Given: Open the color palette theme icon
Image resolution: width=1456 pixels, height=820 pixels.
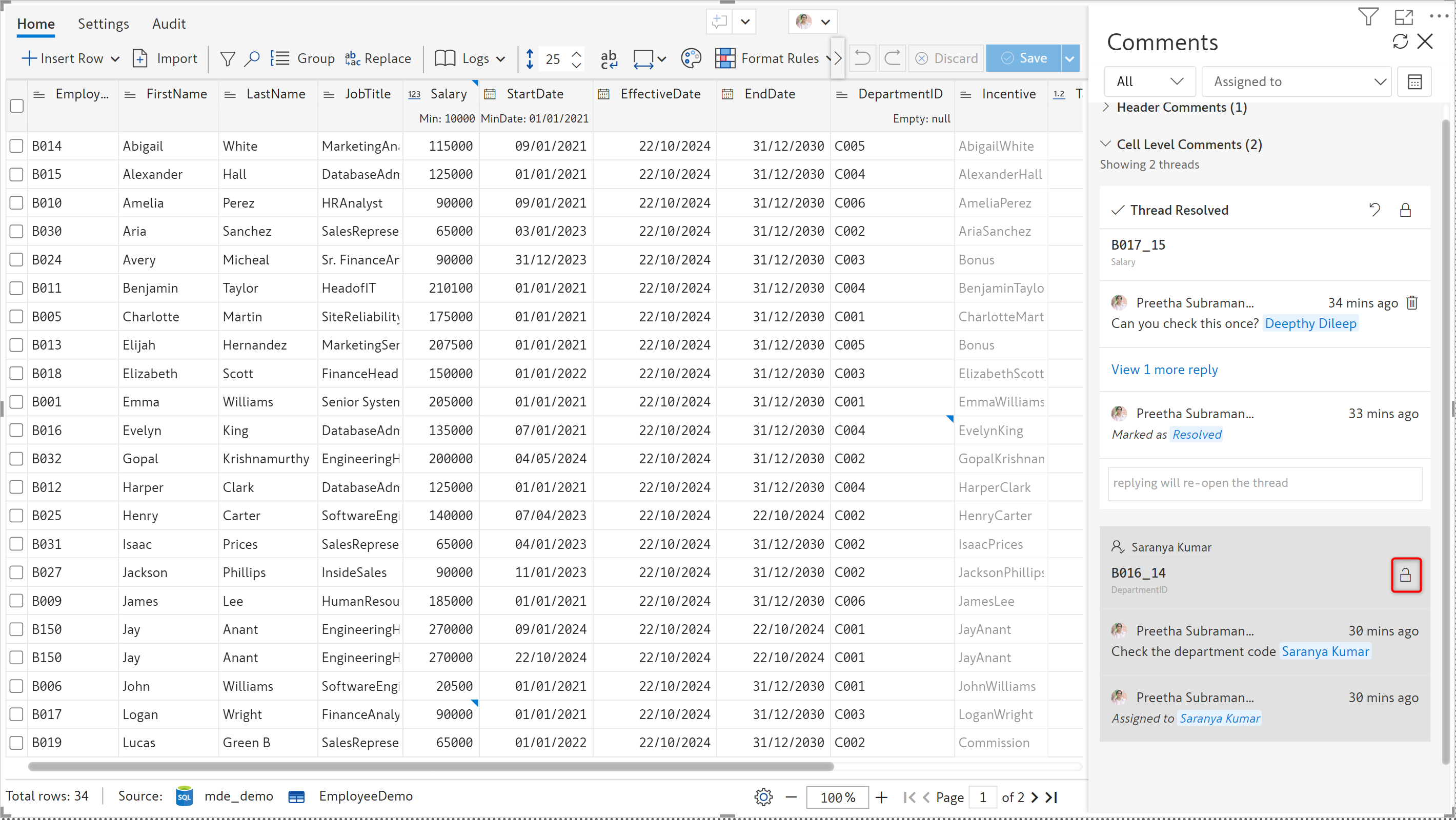Looking at the screenshot, I should click(x=691, y=58).
